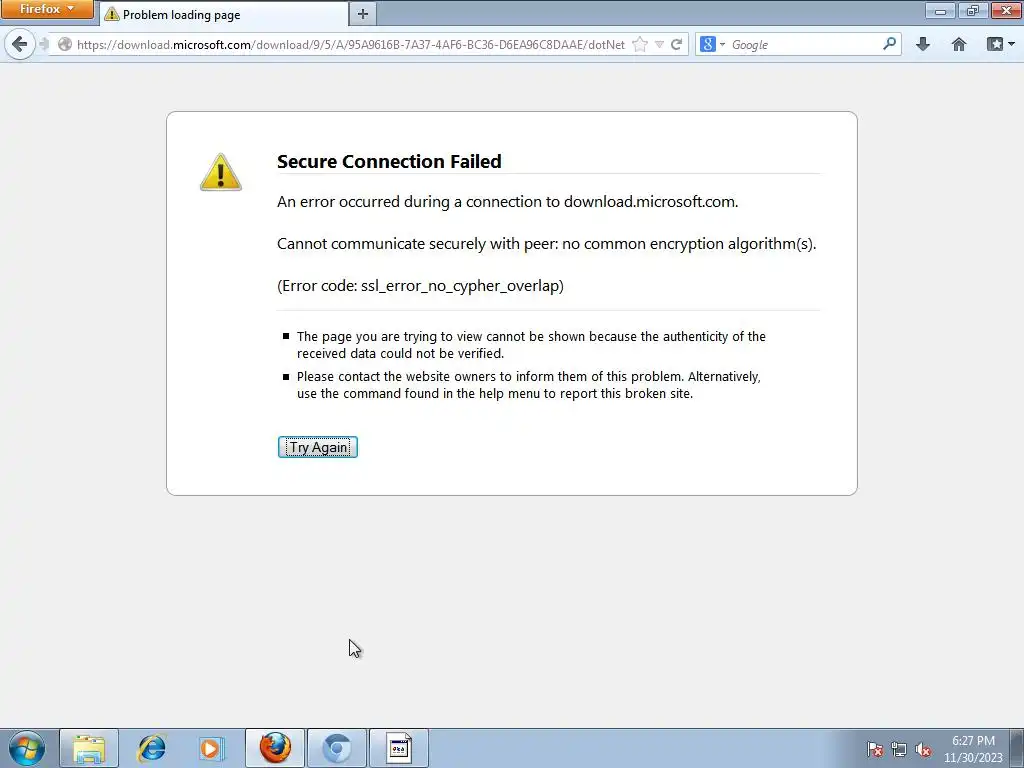Open the Action Center flag icon
Image resolution: width=1024 pixels, height=768 pixels.
pyautogui.click(x=875, y=749)
